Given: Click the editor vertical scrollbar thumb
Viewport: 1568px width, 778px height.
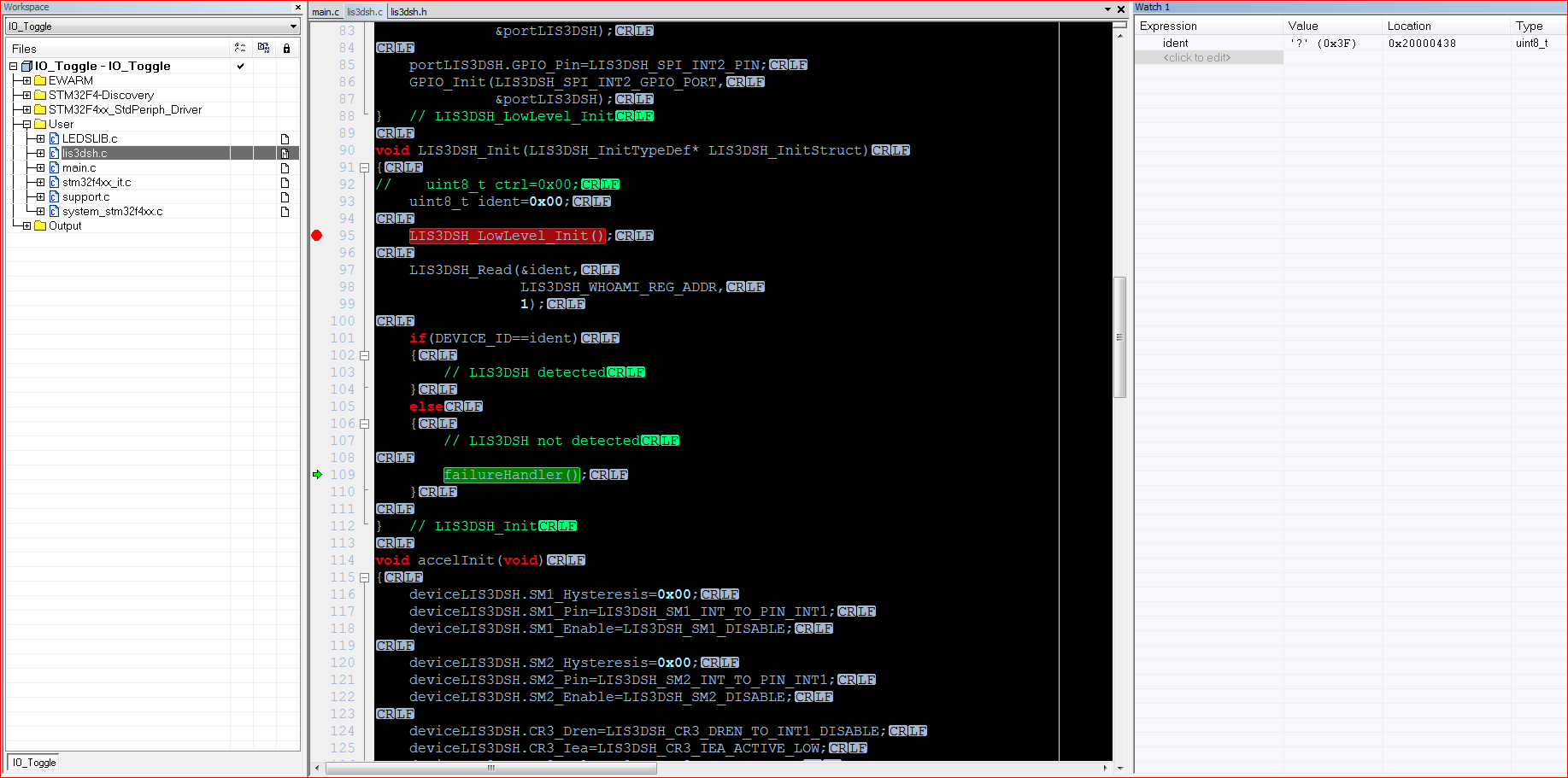Looking at the screenshot, I should click(x=1119, y=337).
